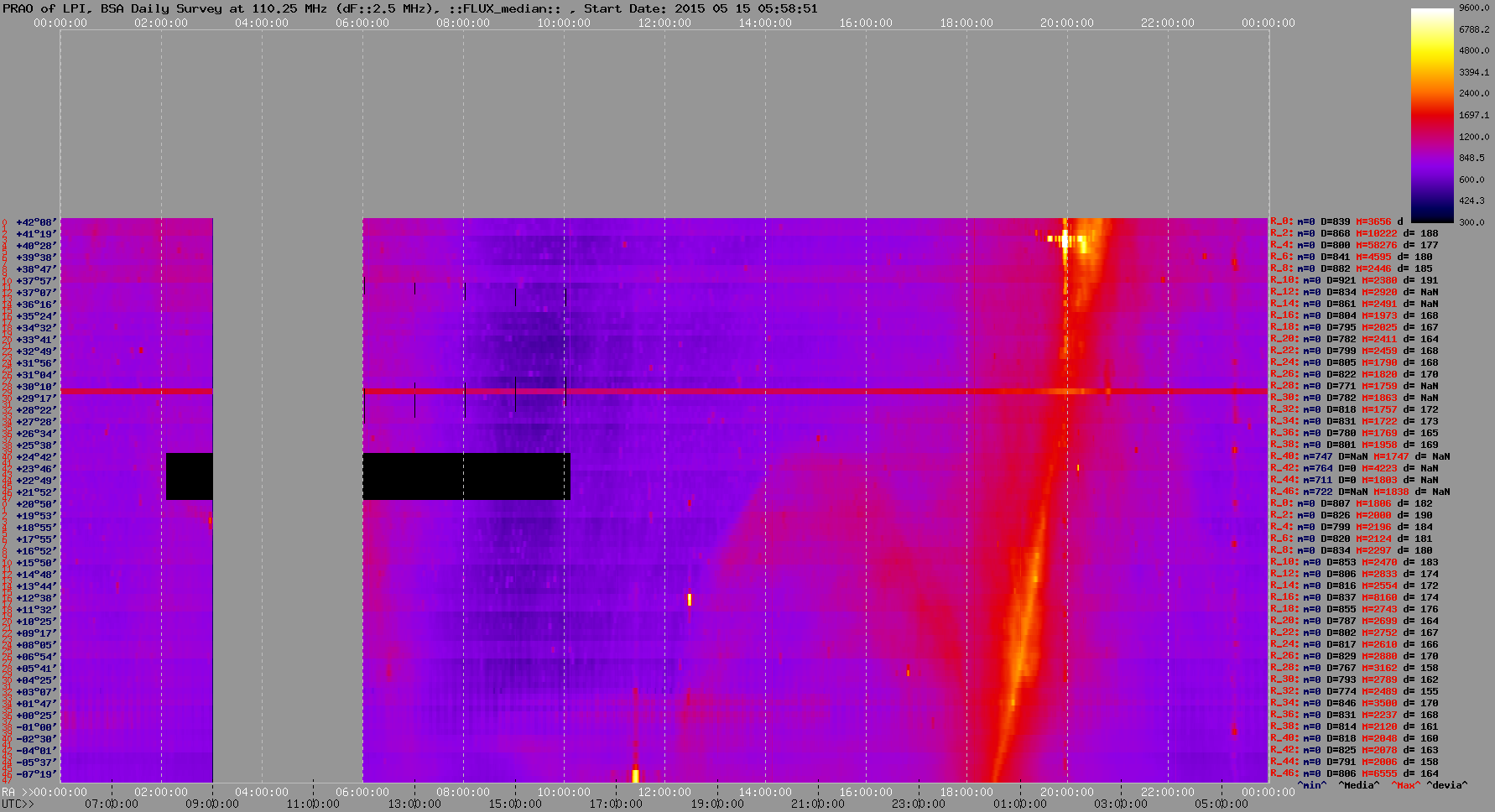Viewport: 1495px width, 812px height.
Task: Click 04:00:00 on the top time axis
Action: coord(262,23)
